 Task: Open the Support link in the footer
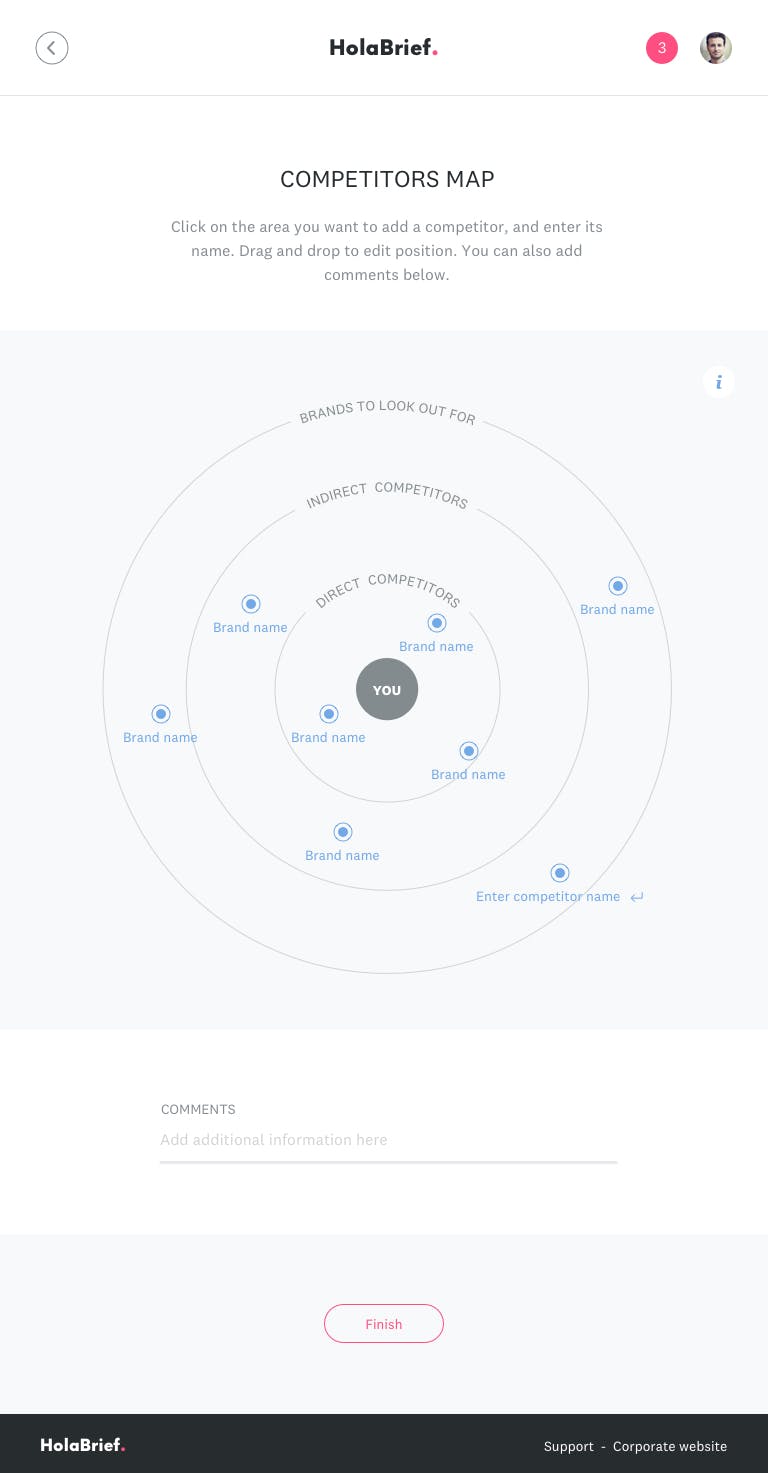coord(569,1446)
